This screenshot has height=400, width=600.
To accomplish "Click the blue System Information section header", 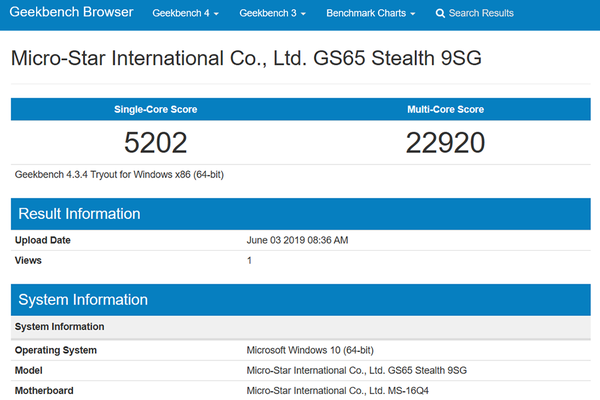I will [x=300, y=300].
